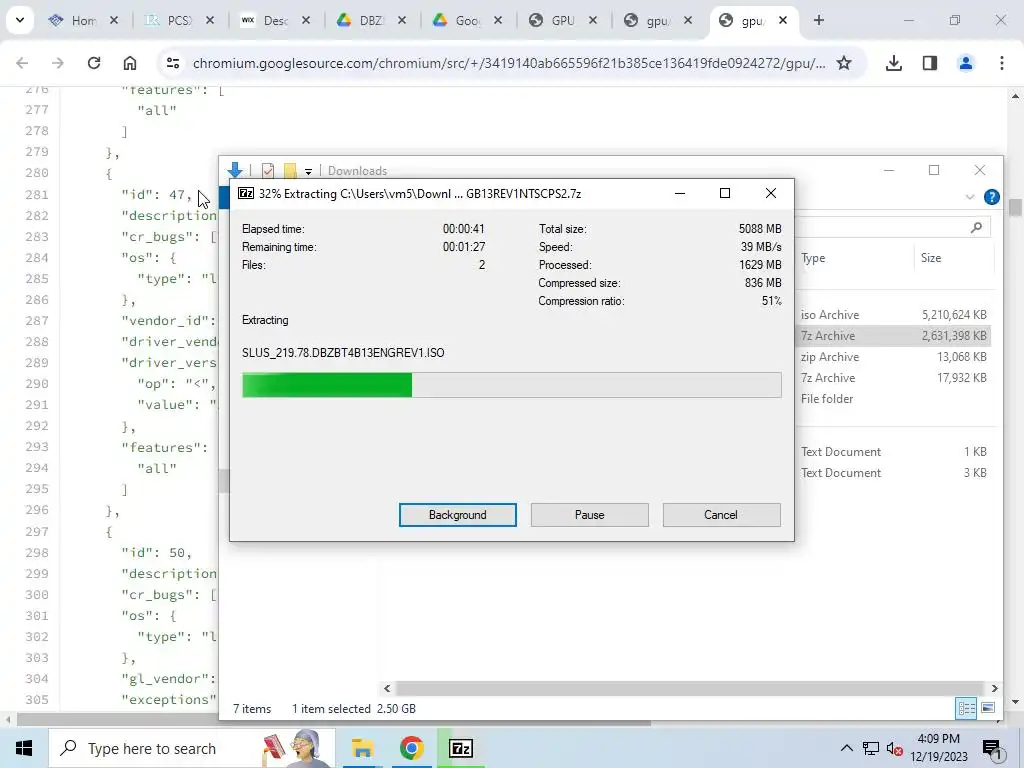This screenshot has height=768, width=1024.
Task: View site information icon in address bar
Action: 173,63
